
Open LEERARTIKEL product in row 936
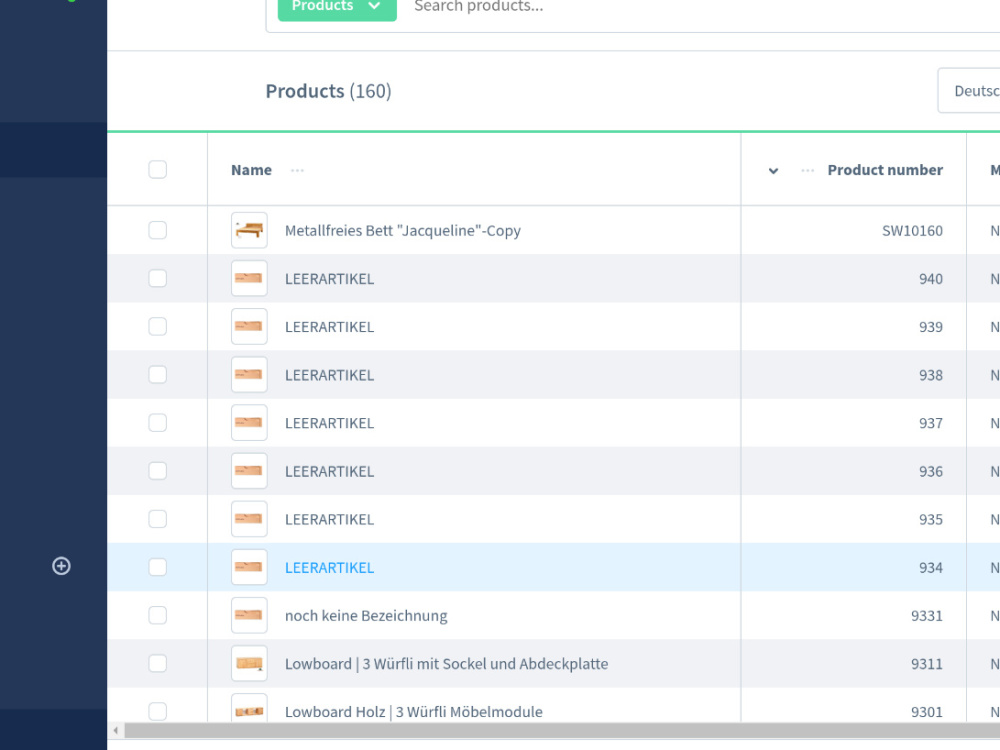coord(329,471)
